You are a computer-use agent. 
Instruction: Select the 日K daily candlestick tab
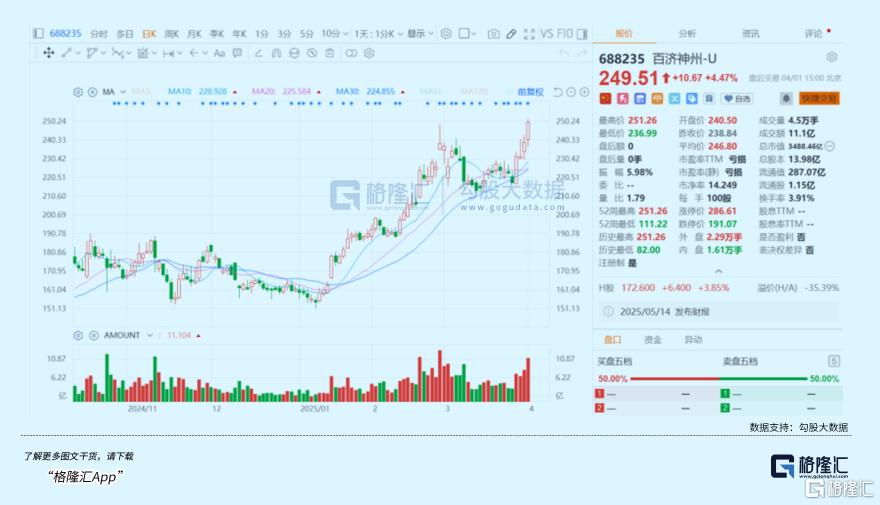tap(149, 34)
